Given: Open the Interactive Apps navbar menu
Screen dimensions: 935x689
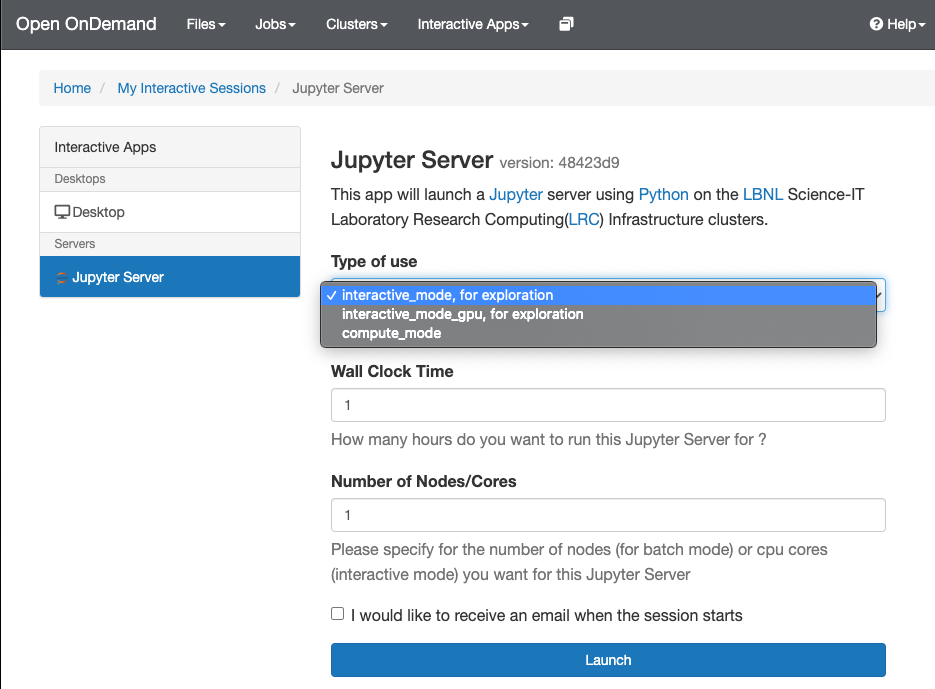Looking at the screenshot, I should pyautogui.click(x=472, y=24).
